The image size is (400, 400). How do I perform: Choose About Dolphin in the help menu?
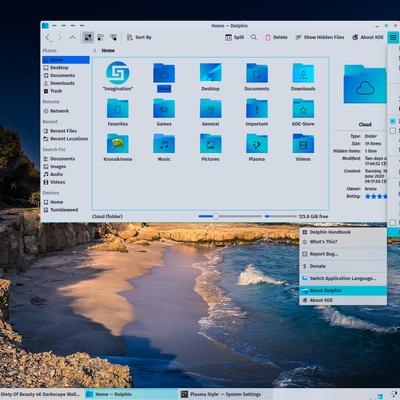tap(343, 291)
